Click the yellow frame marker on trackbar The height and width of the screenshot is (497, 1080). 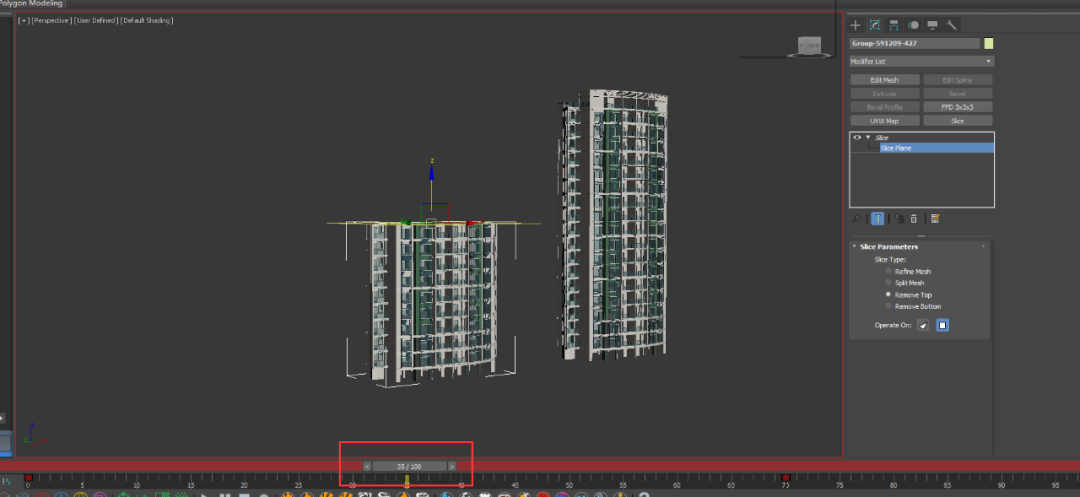tap(407, 480)
